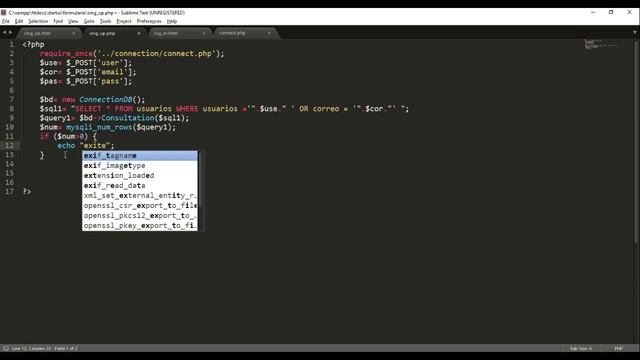The width and height of the screenshot is (640, 360).
Task: Click Consultation method call on line 9
Action: click(128, 118)
